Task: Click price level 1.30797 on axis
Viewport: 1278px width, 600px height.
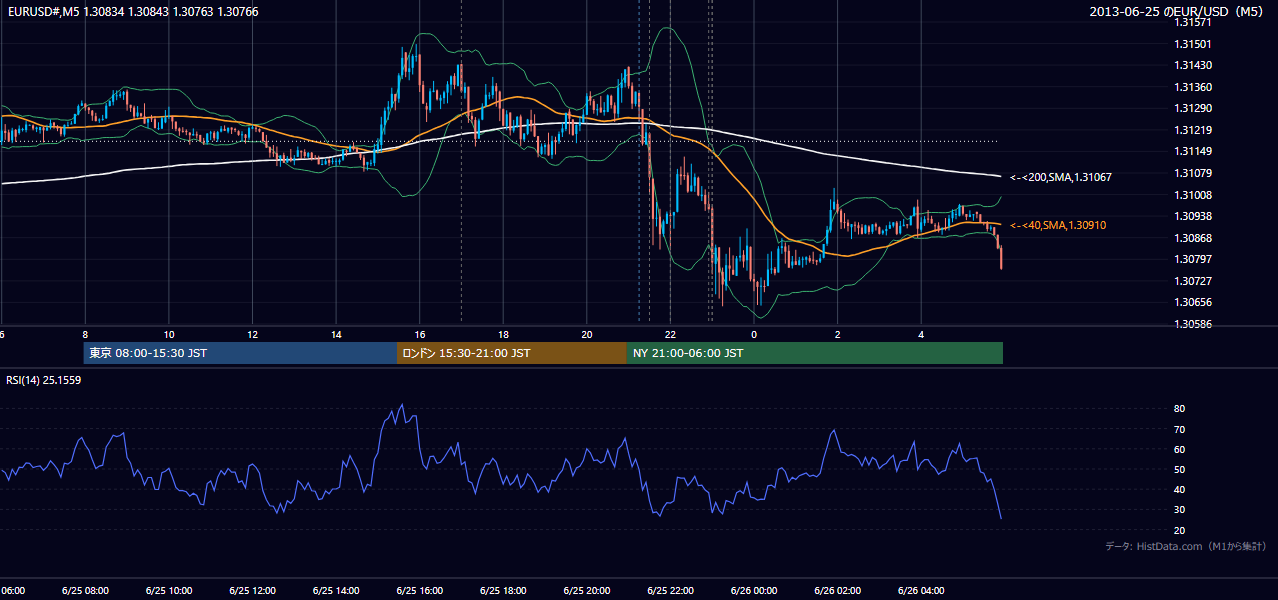Action: tap(1193, 259)
